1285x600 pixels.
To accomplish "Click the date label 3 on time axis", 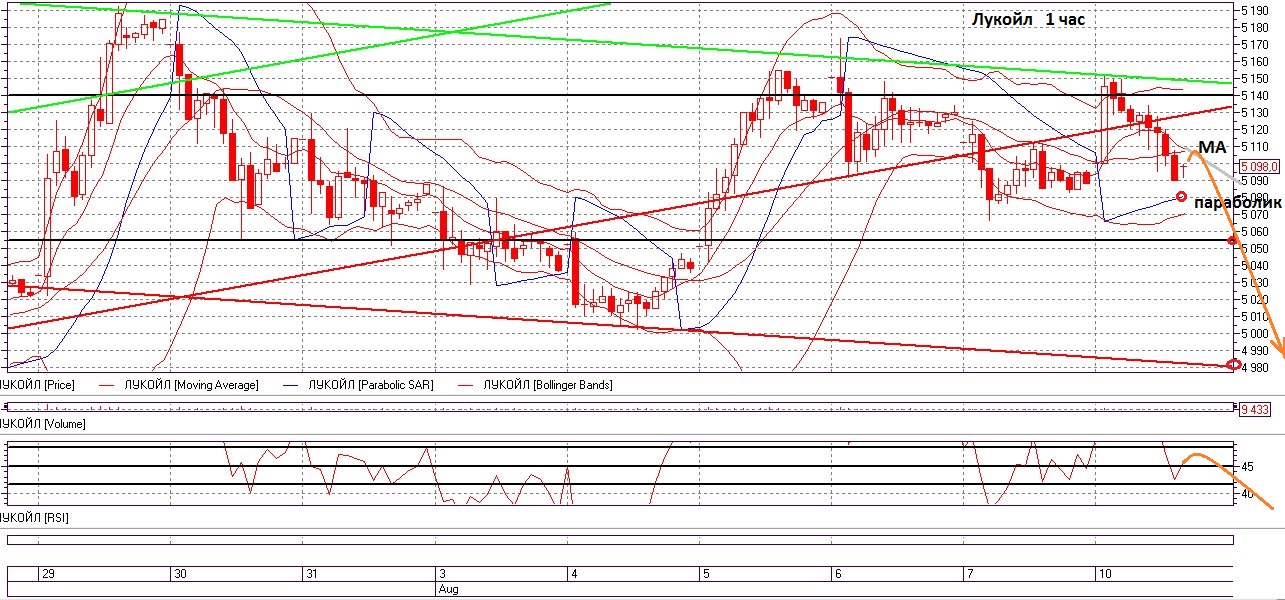I will click(441, 574).
